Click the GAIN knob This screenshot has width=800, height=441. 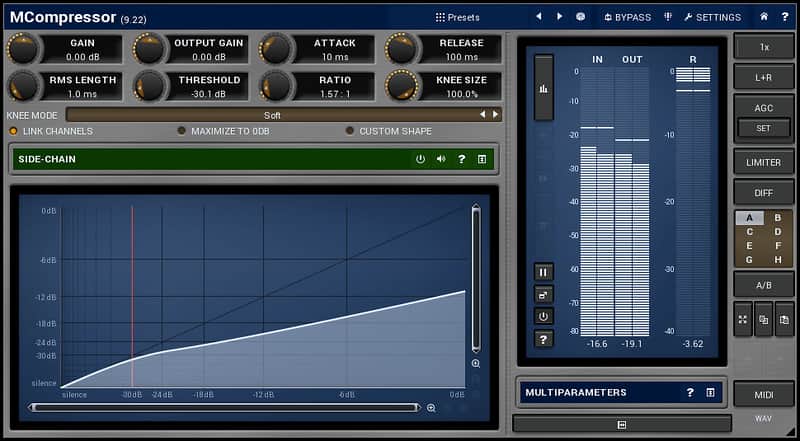pos(22,49)
